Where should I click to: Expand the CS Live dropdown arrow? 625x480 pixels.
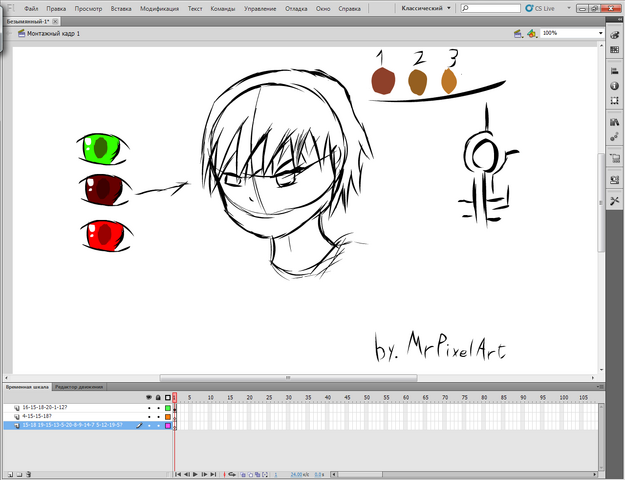click(x=569, y=8)
